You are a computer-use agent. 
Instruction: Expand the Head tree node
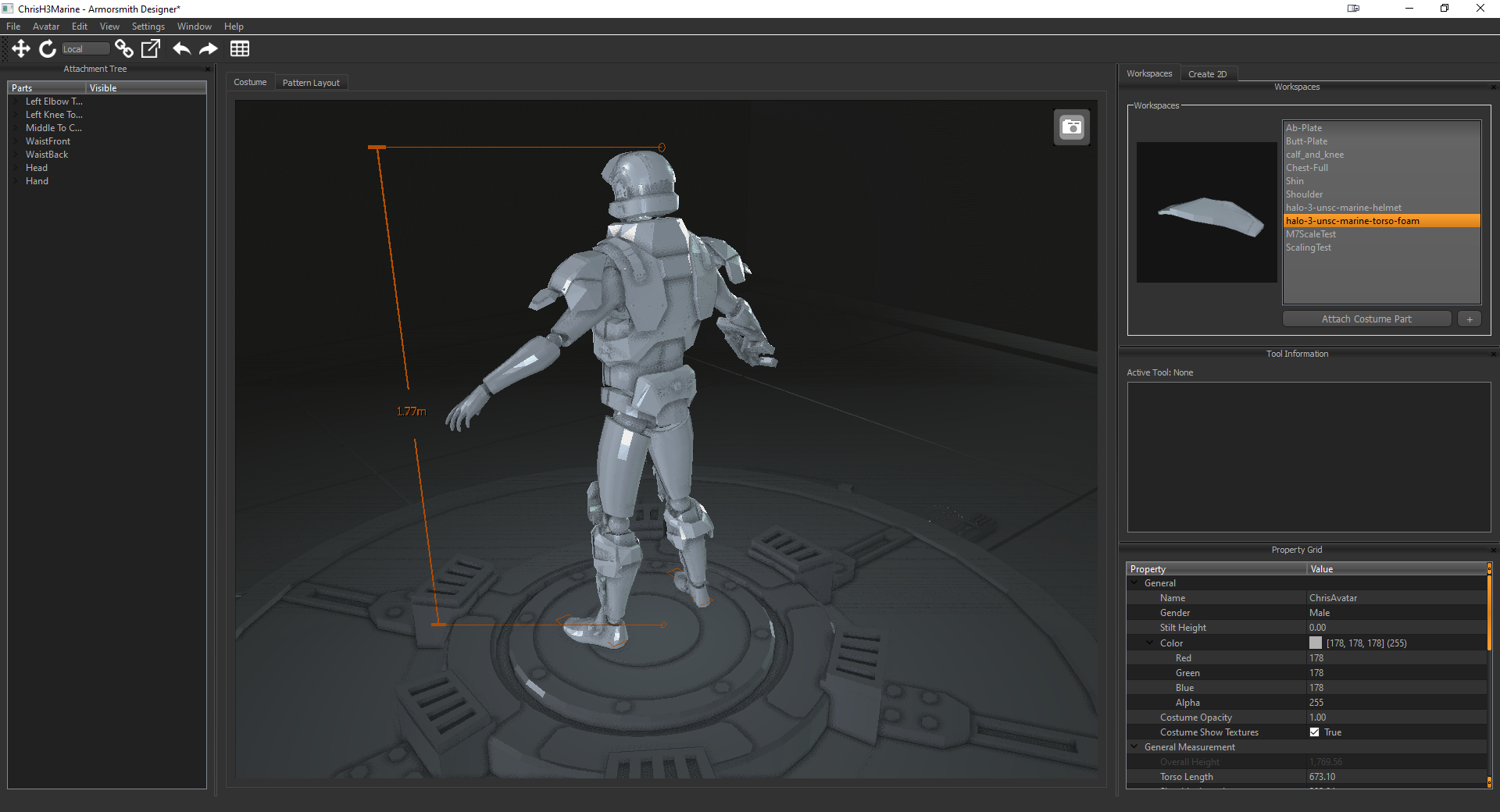pyautogui.click(x=16, y=168)
